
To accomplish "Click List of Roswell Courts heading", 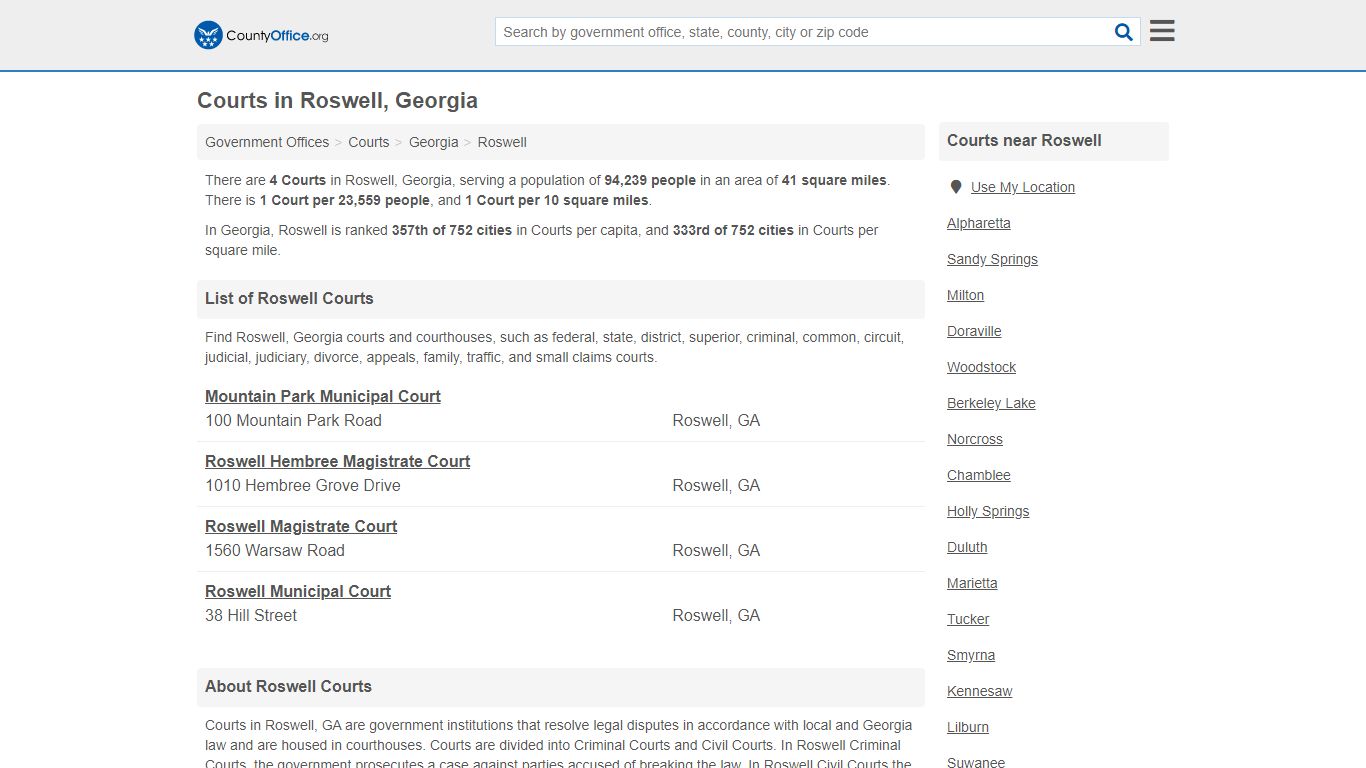I will [x=289, y=298].
